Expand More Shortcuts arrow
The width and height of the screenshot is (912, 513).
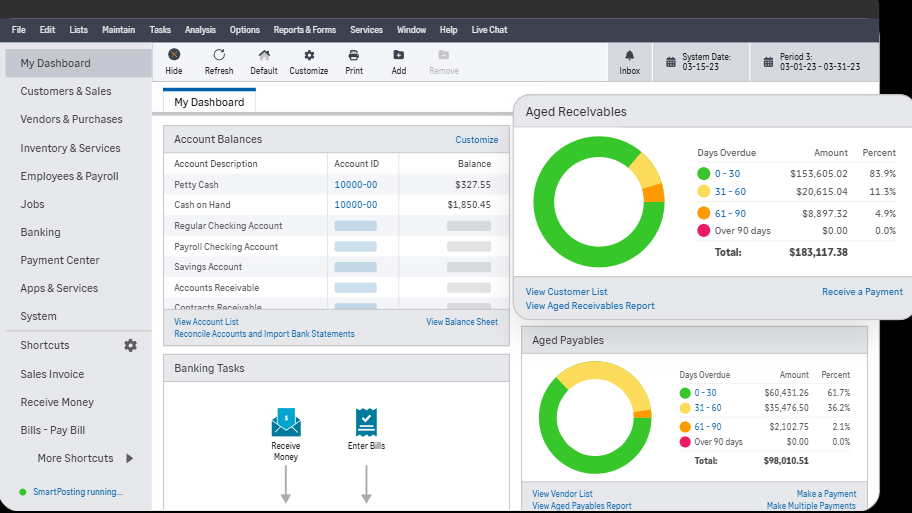(130, 458)
